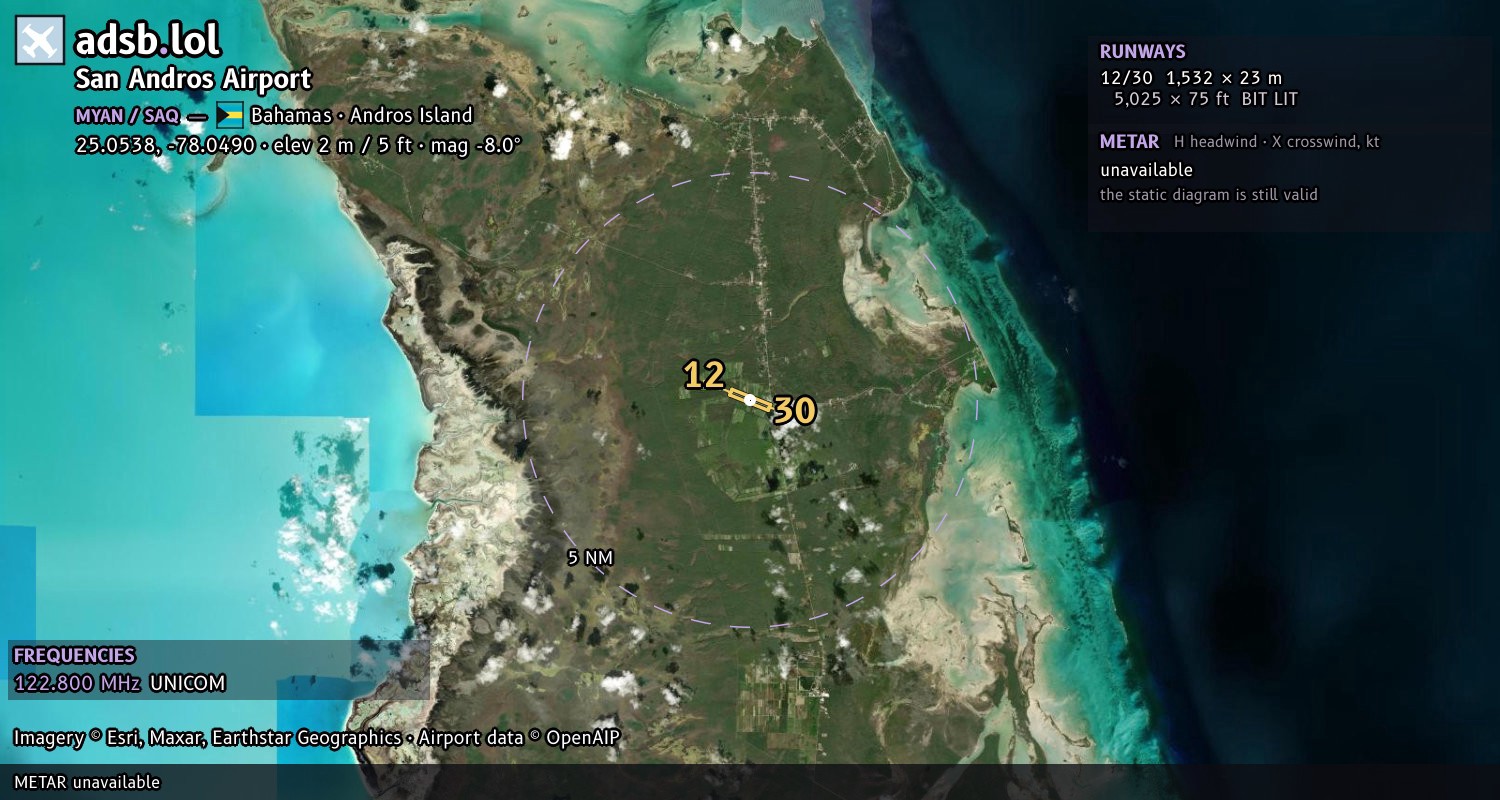
Task: Click the Bahamas flag icon
Action: (x=230, y=115)
